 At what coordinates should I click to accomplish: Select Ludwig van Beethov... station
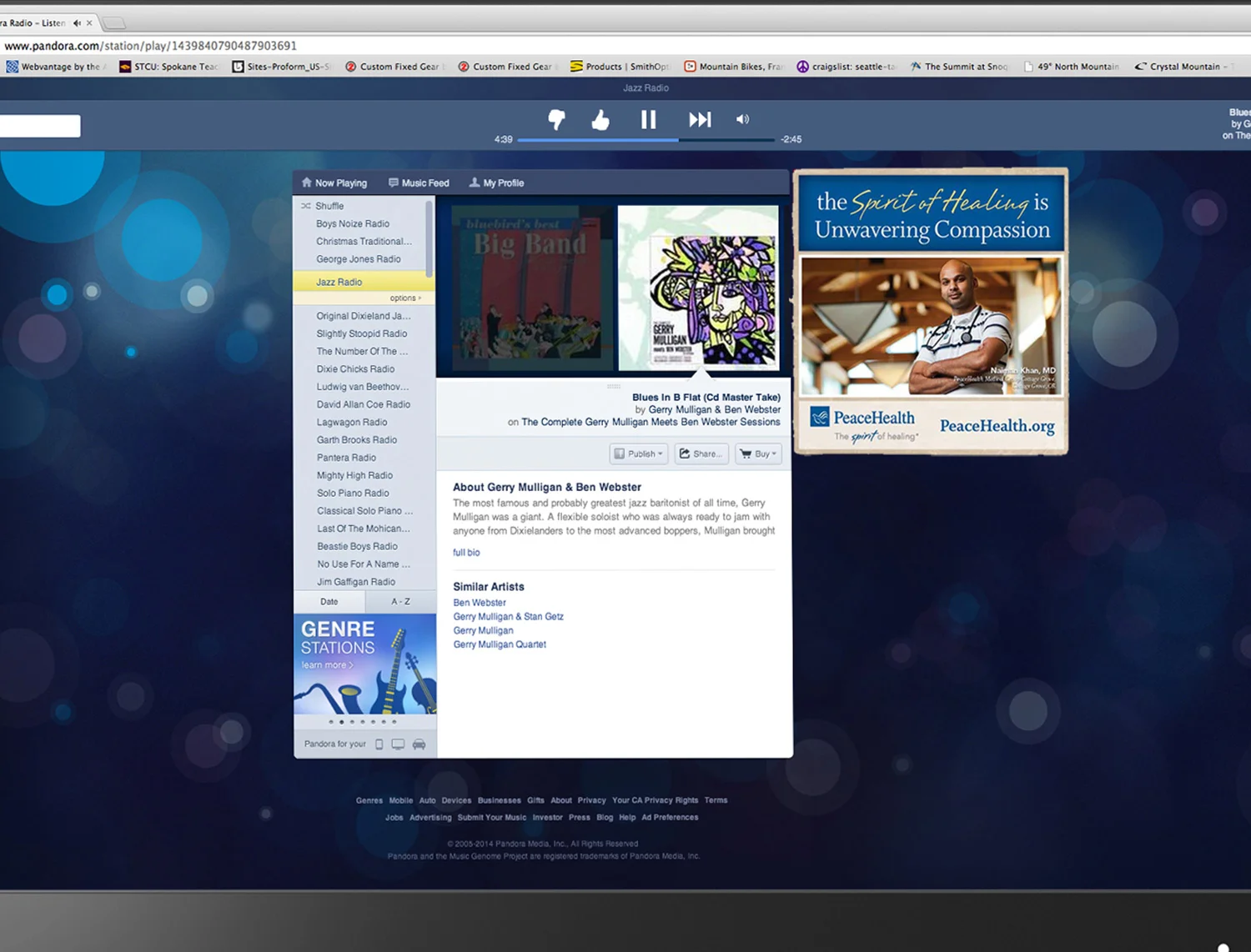coord(364,387)
